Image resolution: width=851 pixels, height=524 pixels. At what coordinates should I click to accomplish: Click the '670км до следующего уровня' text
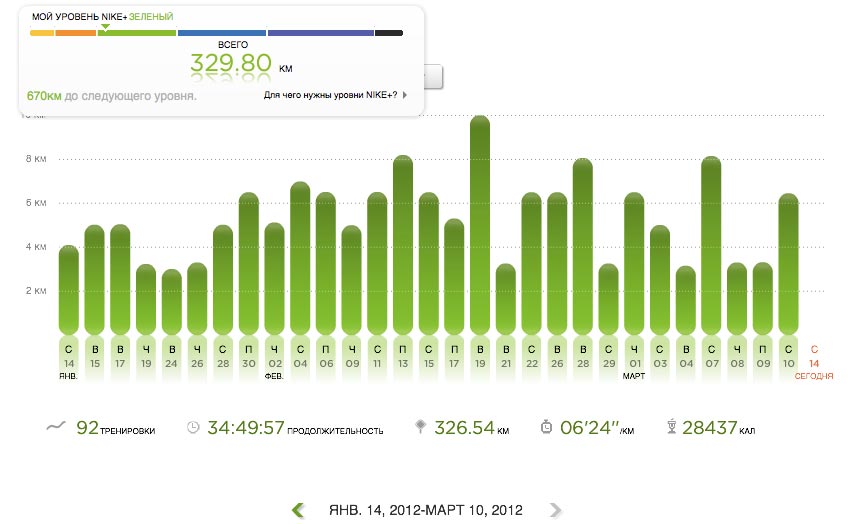(111, 96)
